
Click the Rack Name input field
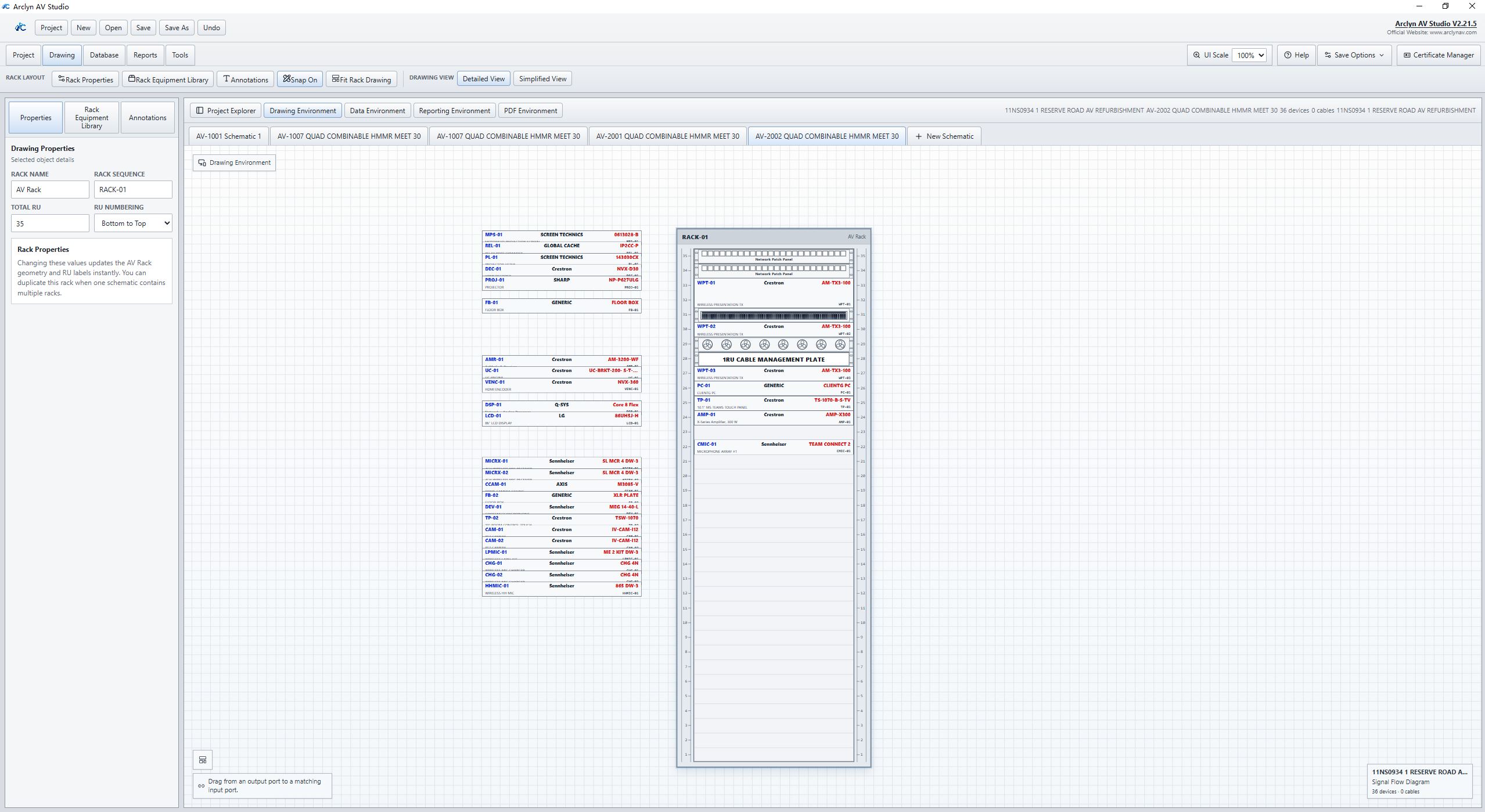coord(50,190)
